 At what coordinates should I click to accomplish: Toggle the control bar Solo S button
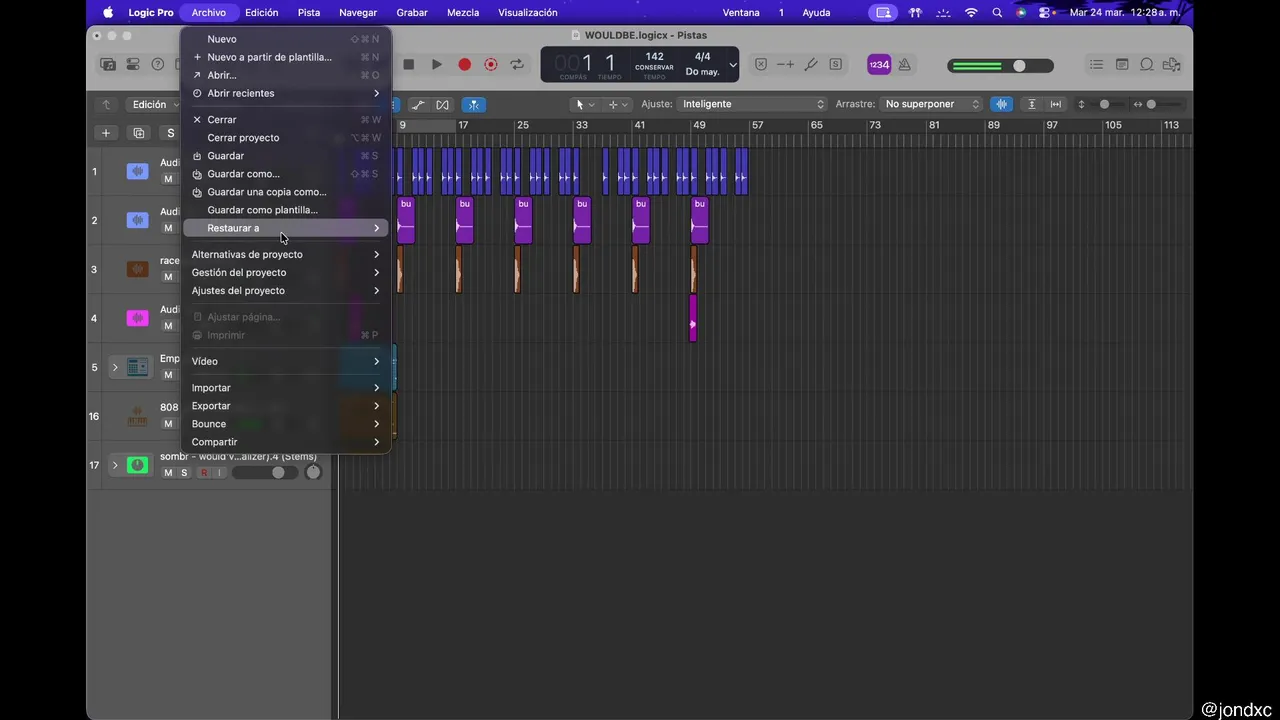(836, 64)
